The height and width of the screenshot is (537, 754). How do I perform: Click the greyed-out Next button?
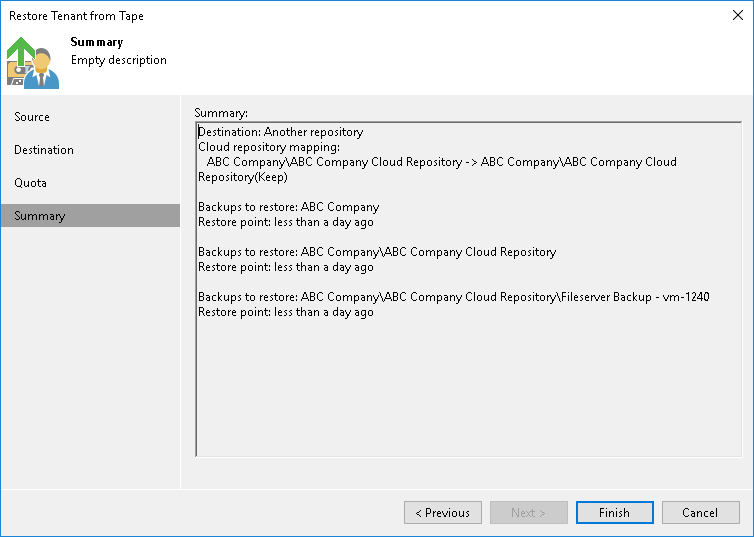(x=528, y=512)
